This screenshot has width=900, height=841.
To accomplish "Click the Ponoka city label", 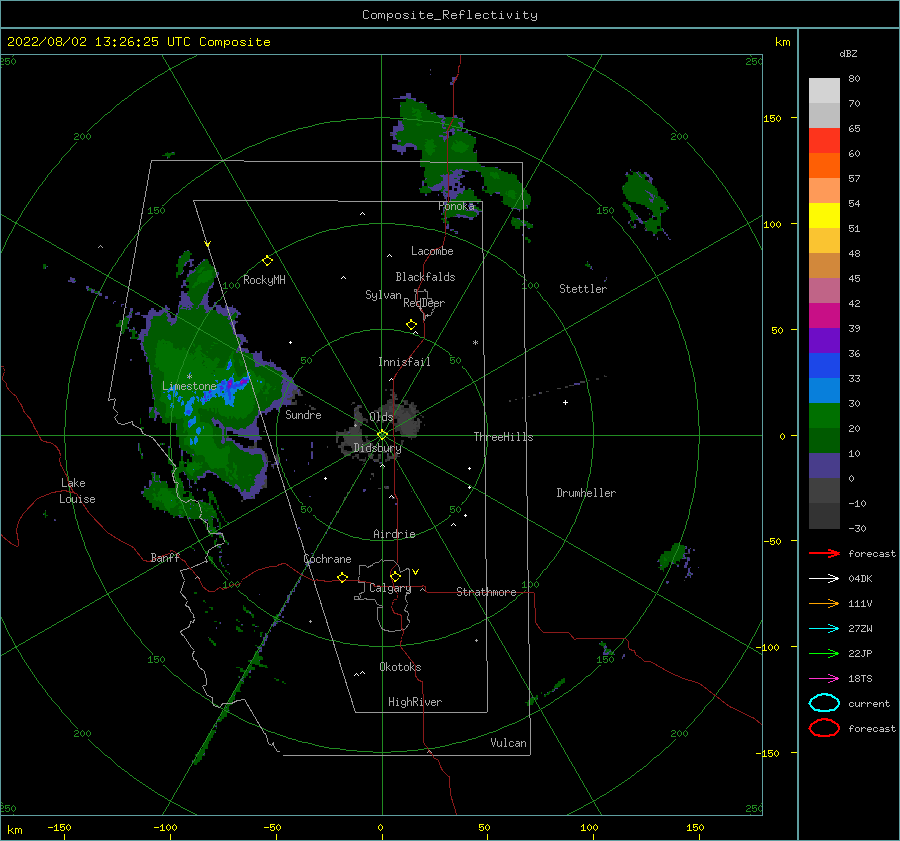I will (x=456, y=206).
